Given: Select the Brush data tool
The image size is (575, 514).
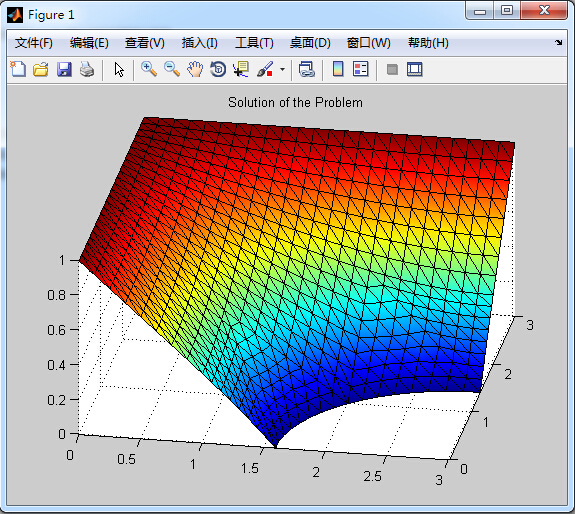Looking at the screenshot, I should pos(265,69).
